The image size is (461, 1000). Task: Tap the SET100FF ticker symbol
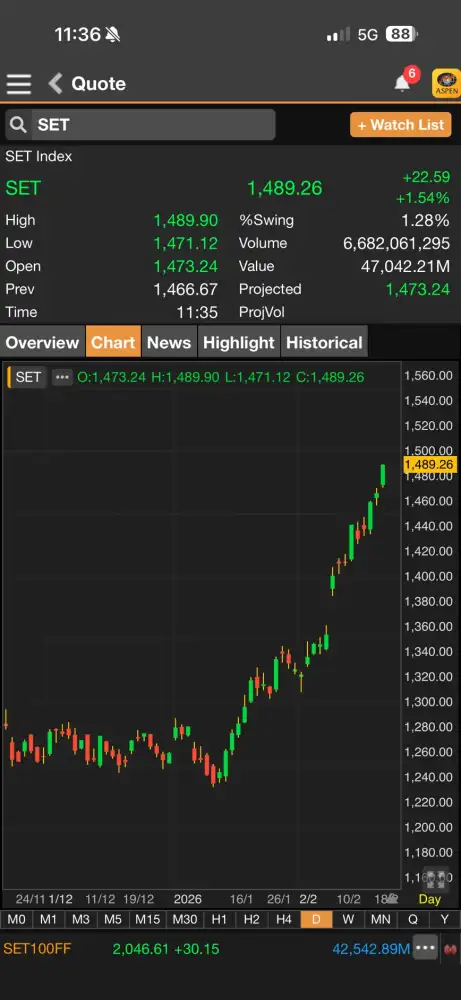click(37, 949)
